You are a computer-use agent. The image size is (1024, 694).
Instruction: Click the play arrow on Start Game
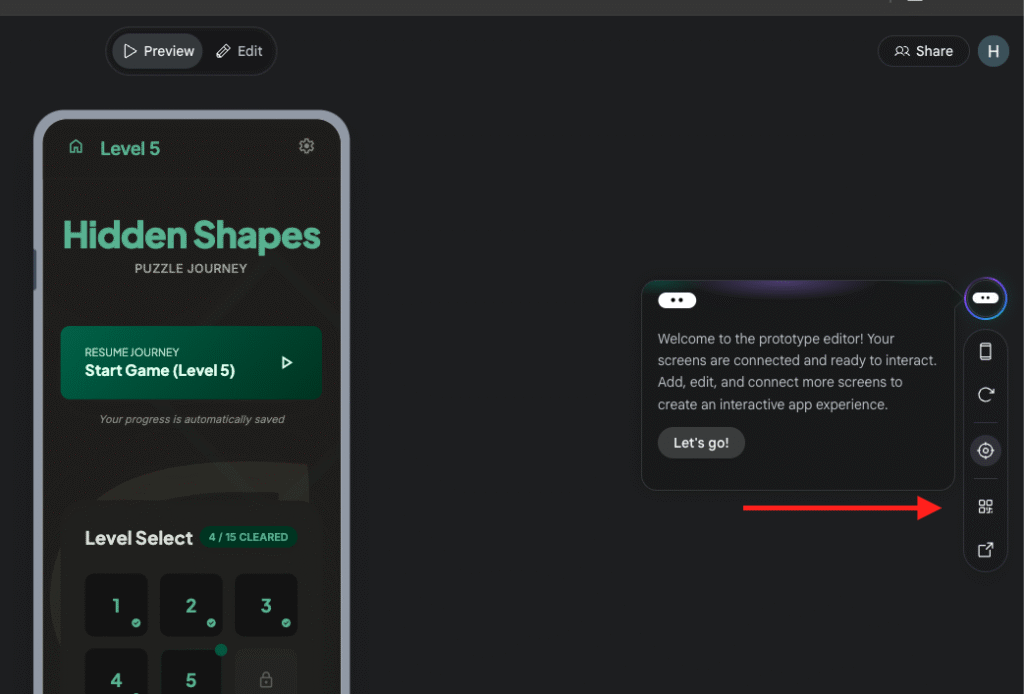(287, 362)
